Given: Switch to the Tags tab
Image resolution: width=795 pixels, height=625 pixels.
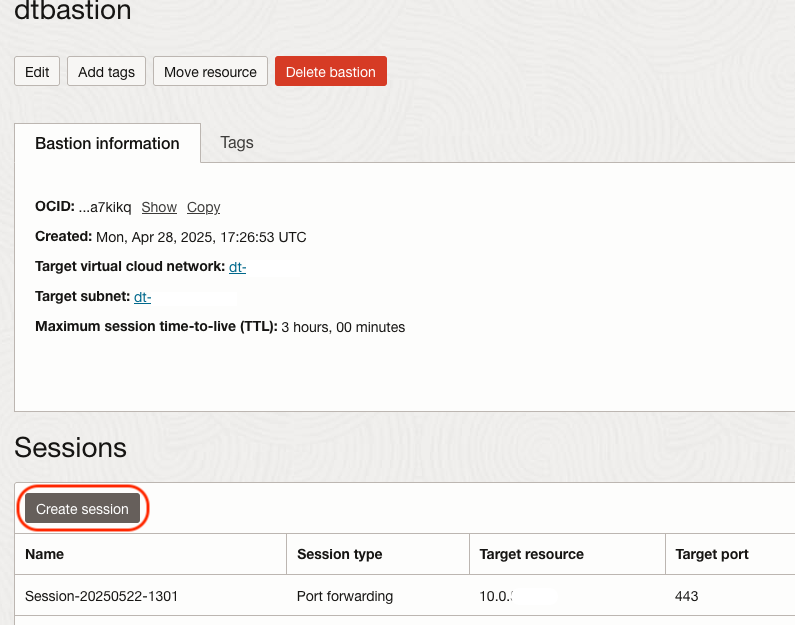Looking at the screenshot, I should point(237,142).
